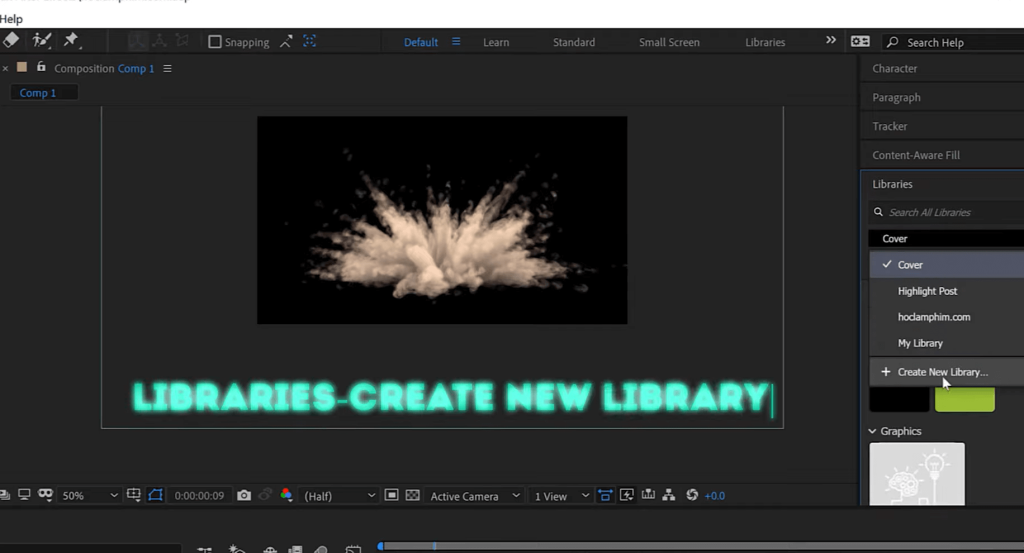Switch to the Small Screen workspace

(x=669, y=42)
